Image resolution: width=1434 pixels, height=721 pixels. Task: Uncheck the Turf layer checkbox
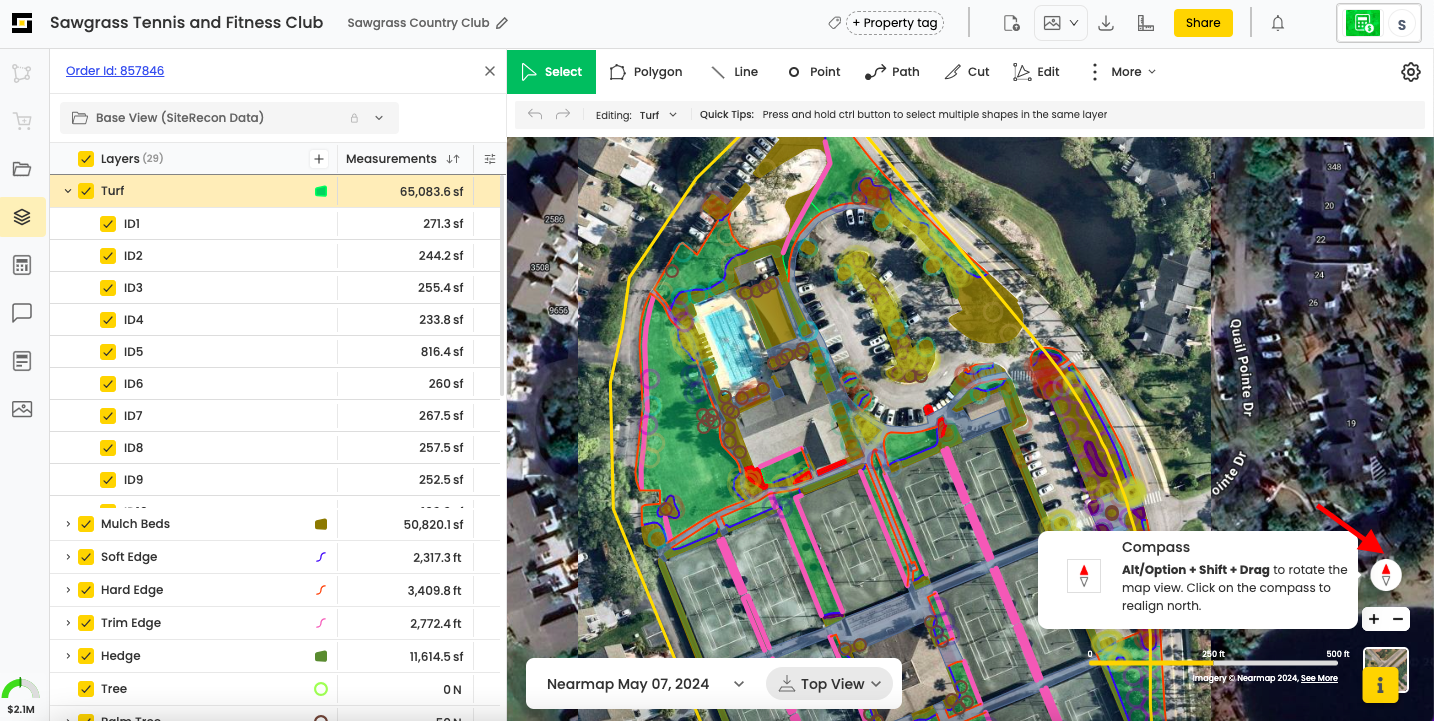click(x=86, y=191)
